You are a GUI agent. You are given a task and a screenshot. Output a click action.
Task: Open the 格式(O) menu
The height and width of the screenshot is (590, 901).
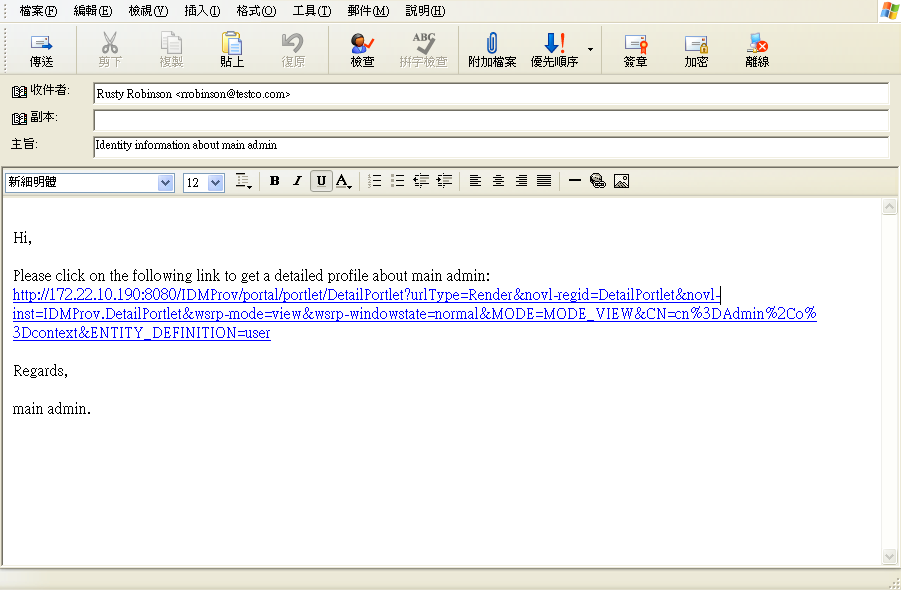(256, 11)
